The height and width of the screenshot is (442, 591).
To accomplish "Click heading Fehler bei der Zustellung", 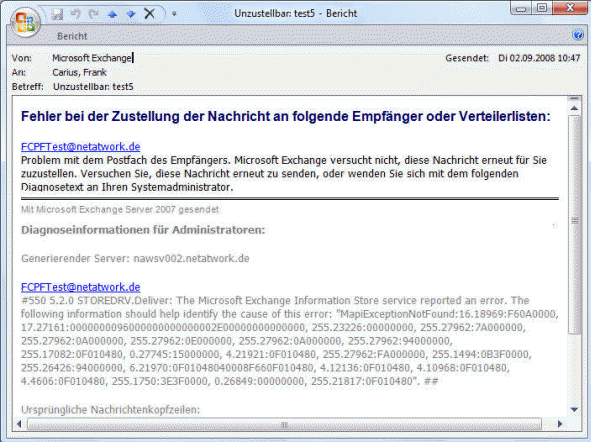I will pyautogui.click(x=286, y=116).
